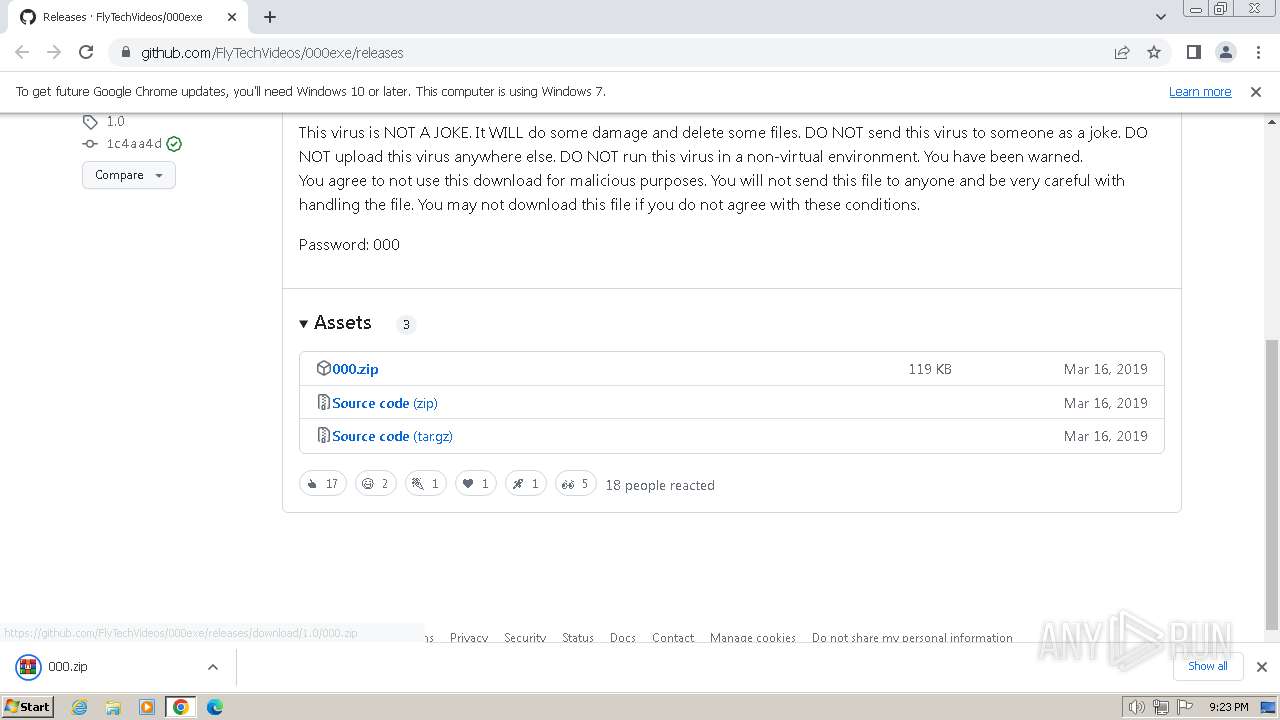
Task: Share this page with the share icon
Action: pos(1122,53)
